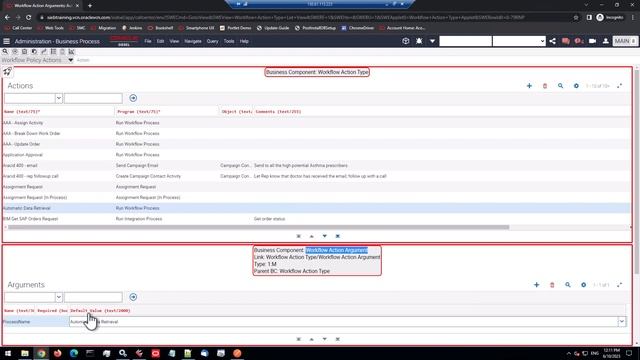Open the Edit menu
Screen dimensions: 640x360
click(160, 41)
